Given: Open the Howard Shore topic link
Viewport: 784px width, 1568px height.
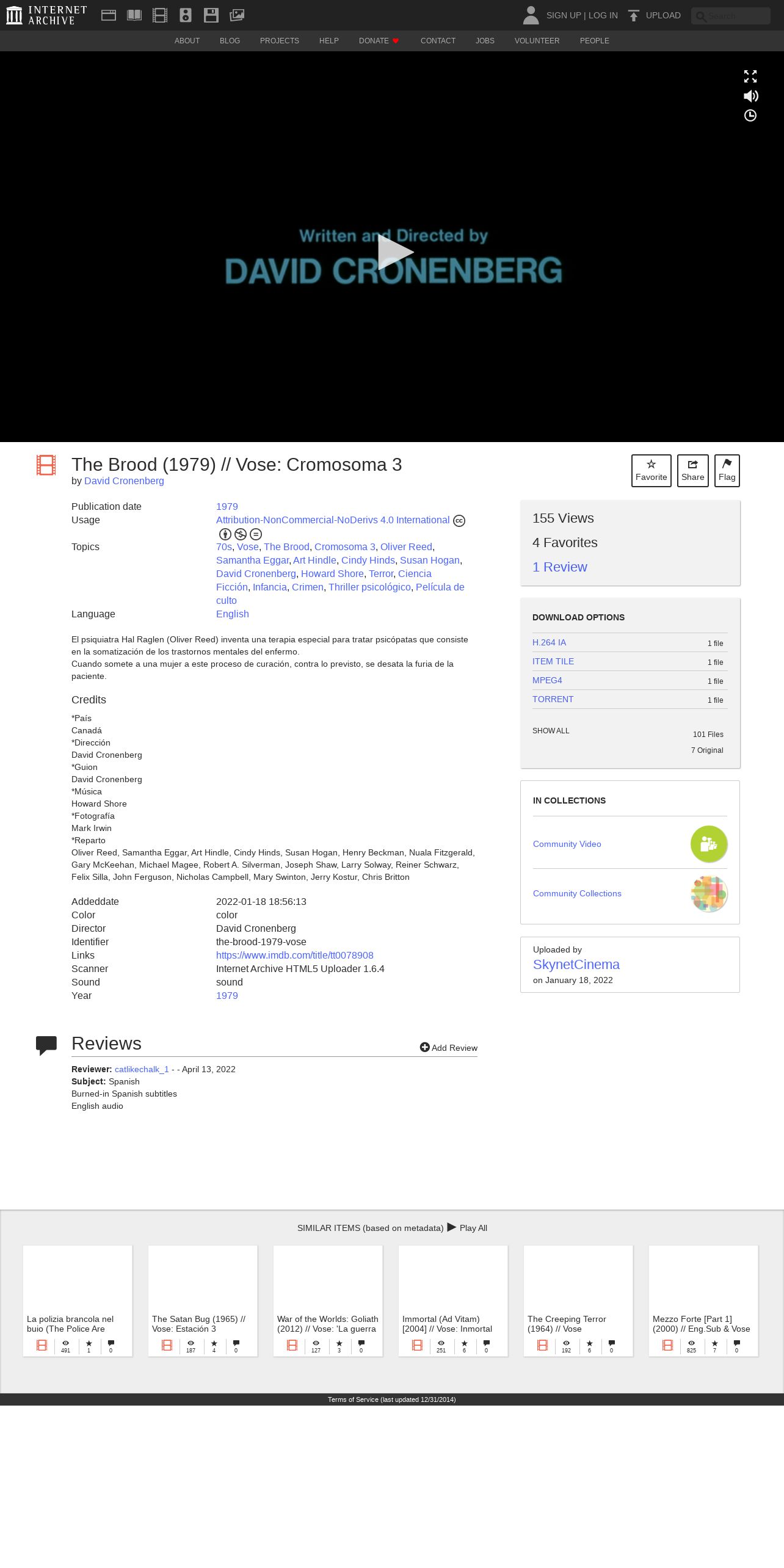Looking at the screenshot, I should click(332, 574).
